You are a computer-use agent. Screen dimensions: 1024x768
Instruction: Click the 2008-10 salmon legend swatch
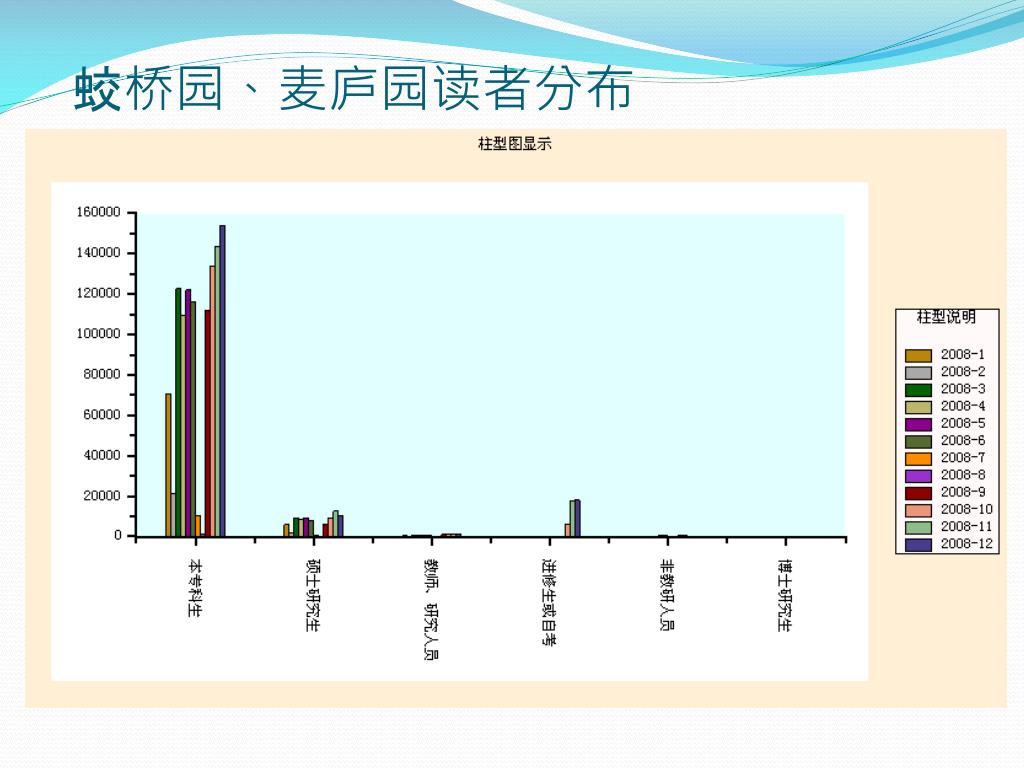point(918,511)
